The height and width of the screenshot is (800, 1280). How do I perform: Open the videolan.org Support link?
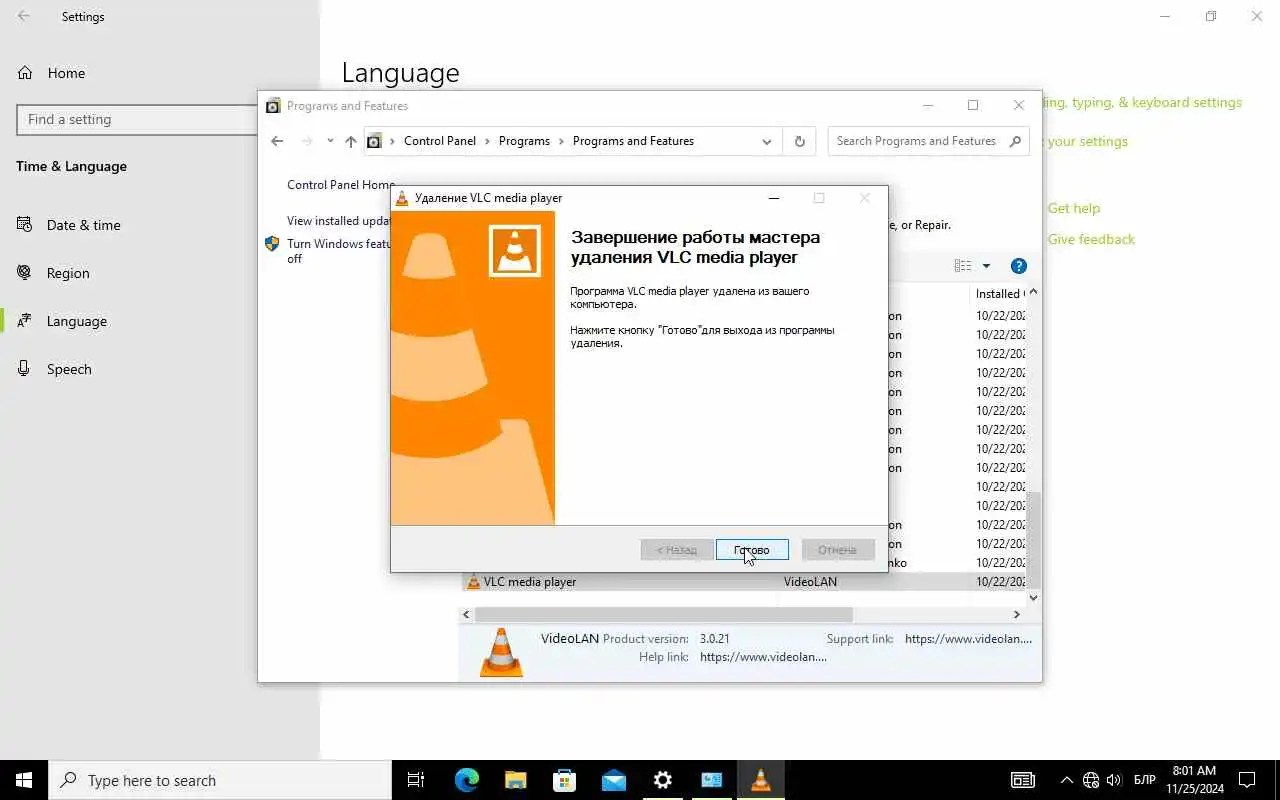pyautogui.click(x=968, y=638)
